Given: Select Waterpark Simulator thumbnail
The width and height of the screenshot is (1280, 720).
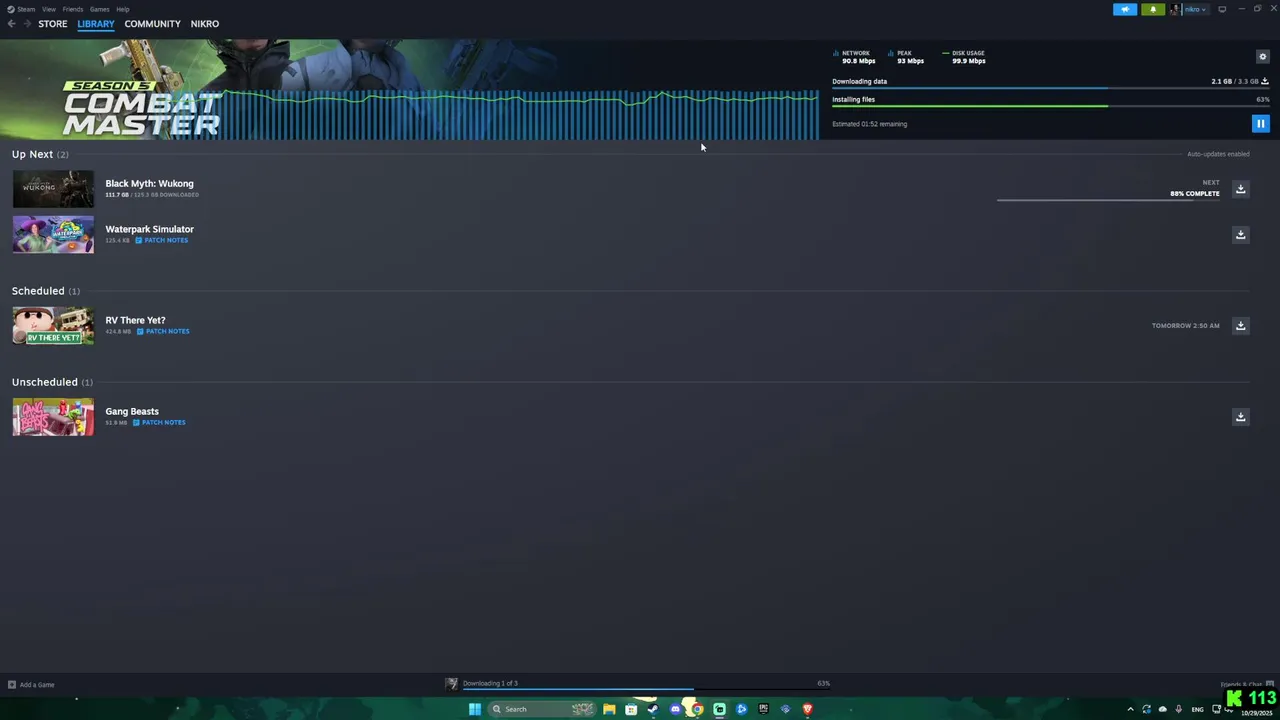Looking at the screenshot, I should coord(53,235).
